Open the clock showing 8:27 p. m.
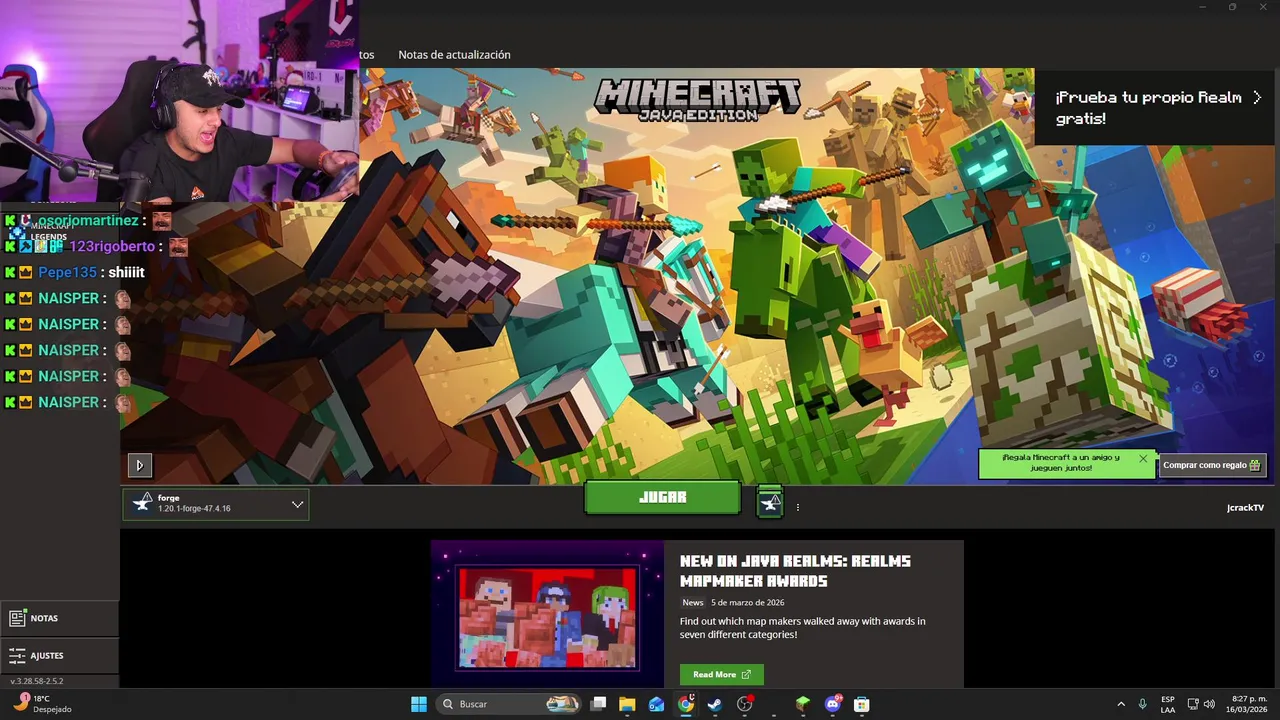 click(x=1248, y=704)
